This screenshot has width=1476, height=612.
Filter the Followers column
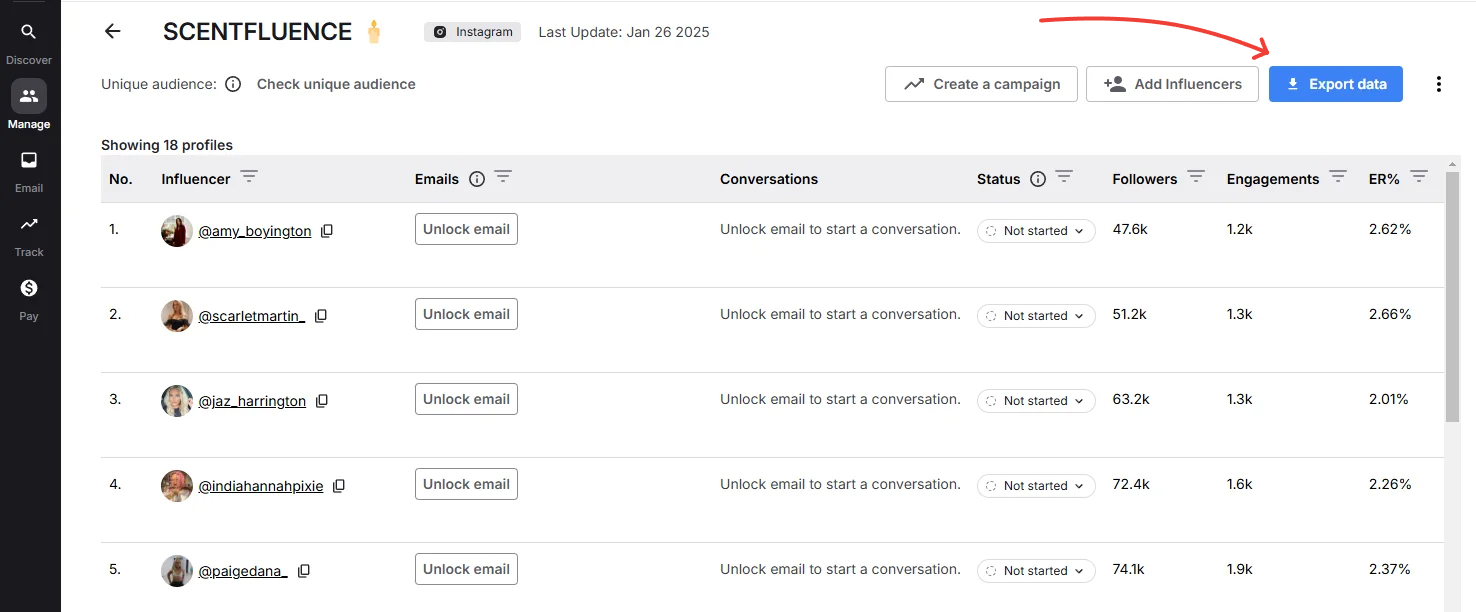click(x=1196, y=177)
